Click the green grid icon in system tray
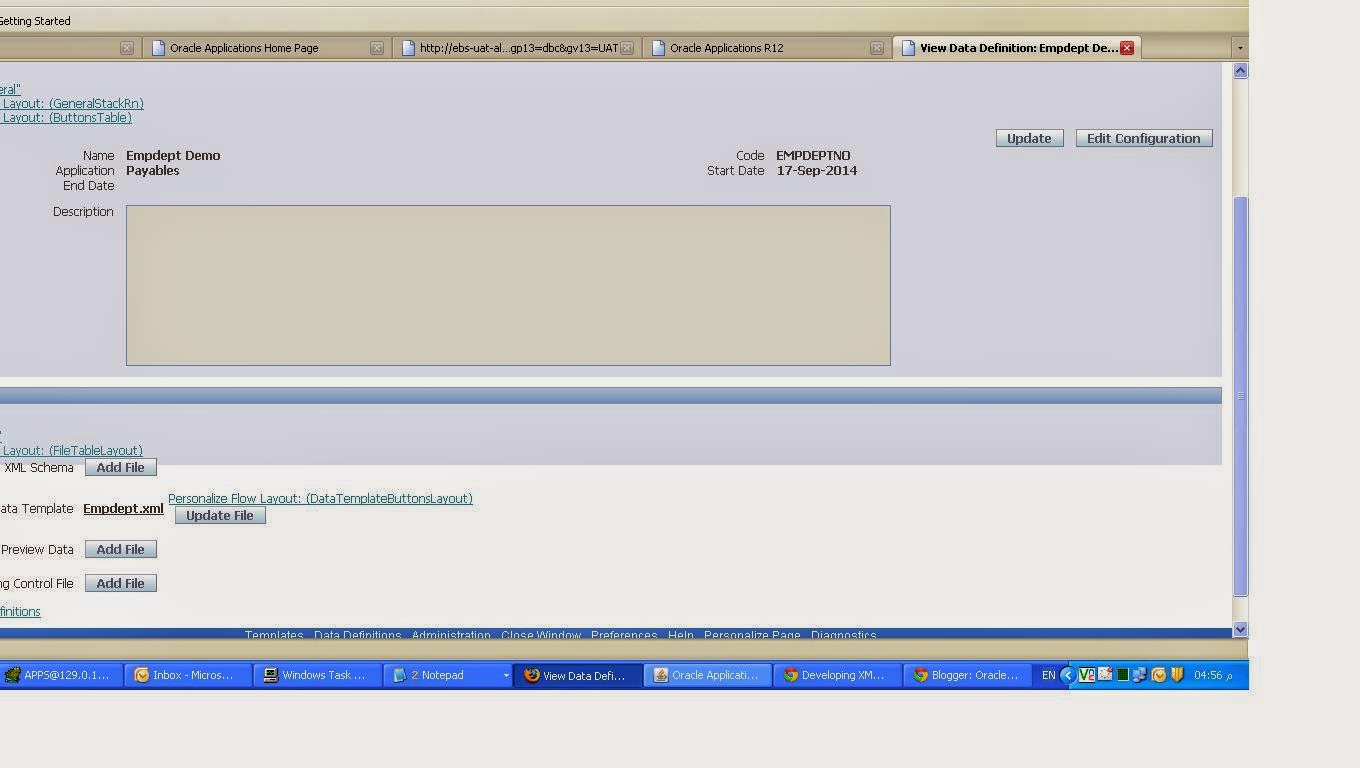The height and width of the screenshot is (768, 1360). point(1122,675)
